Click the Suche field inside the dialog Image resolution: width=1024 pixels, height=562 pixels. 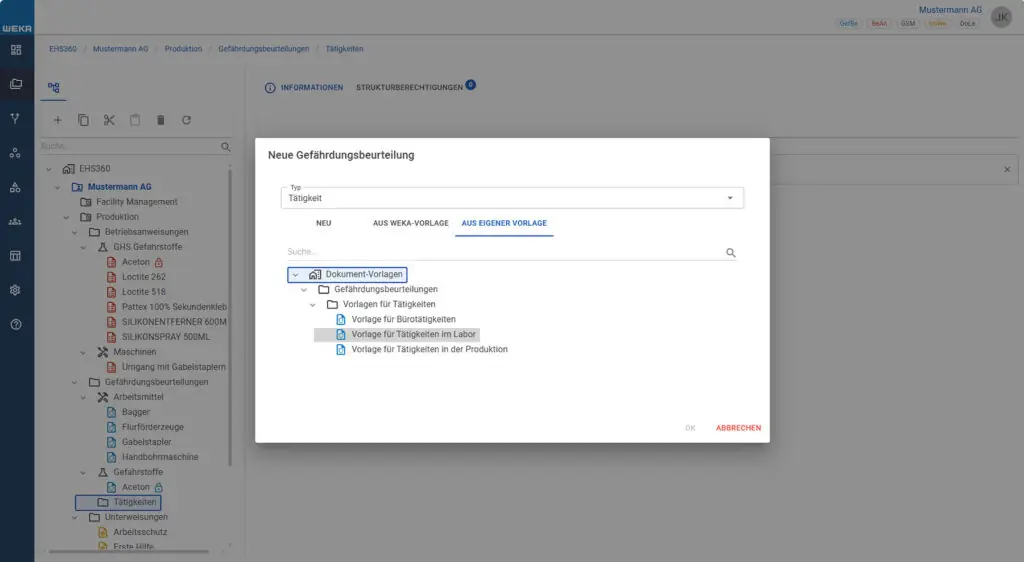click(500, 253)
